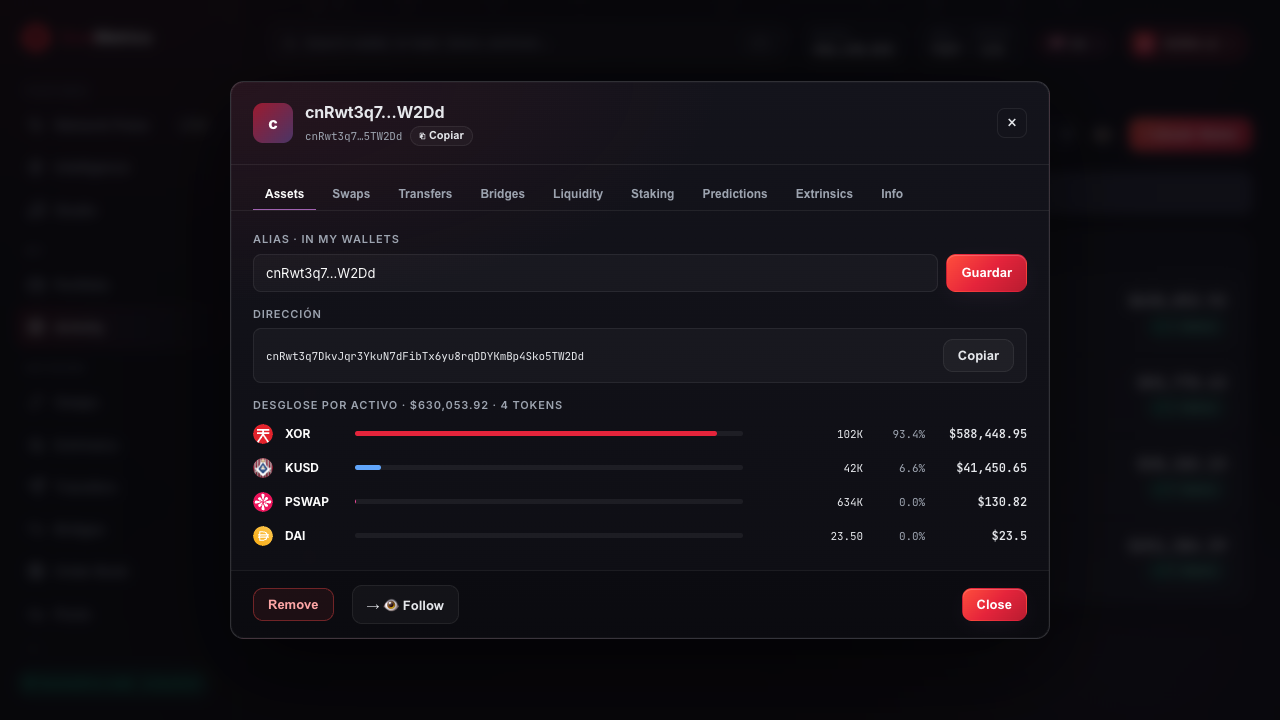The width and height of the screenshot is (1280, 720).
Task: Click the PSWAP amount 634K
Action: click(x=850, y=502)
